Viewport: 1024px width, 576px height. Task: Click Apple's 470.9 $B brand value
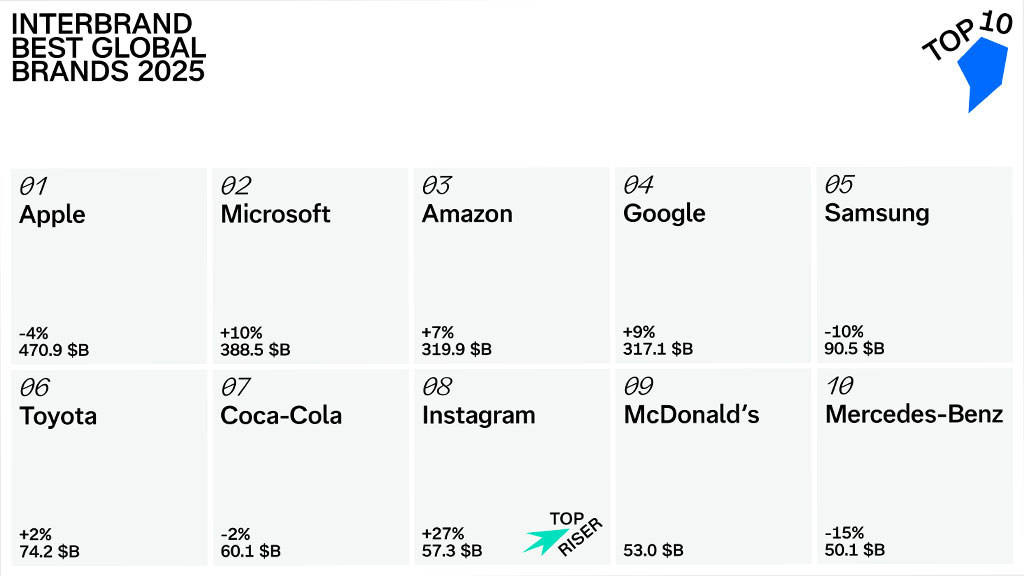pos(55,350)
